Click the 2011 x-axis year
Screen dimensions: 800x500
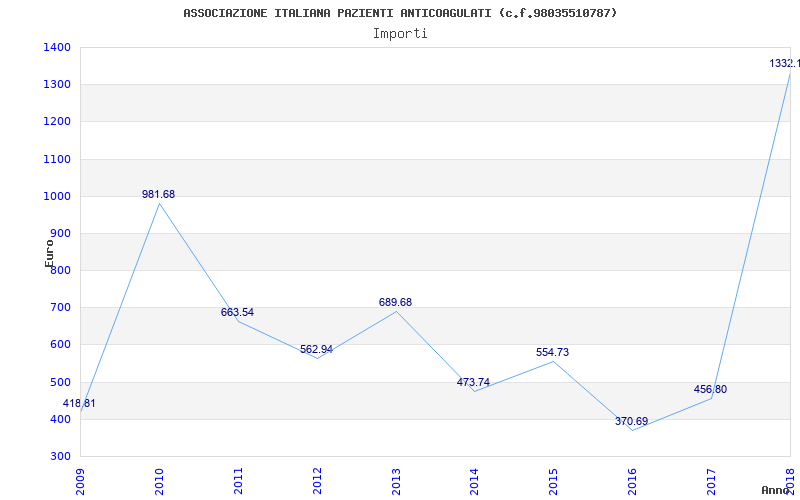238,481
